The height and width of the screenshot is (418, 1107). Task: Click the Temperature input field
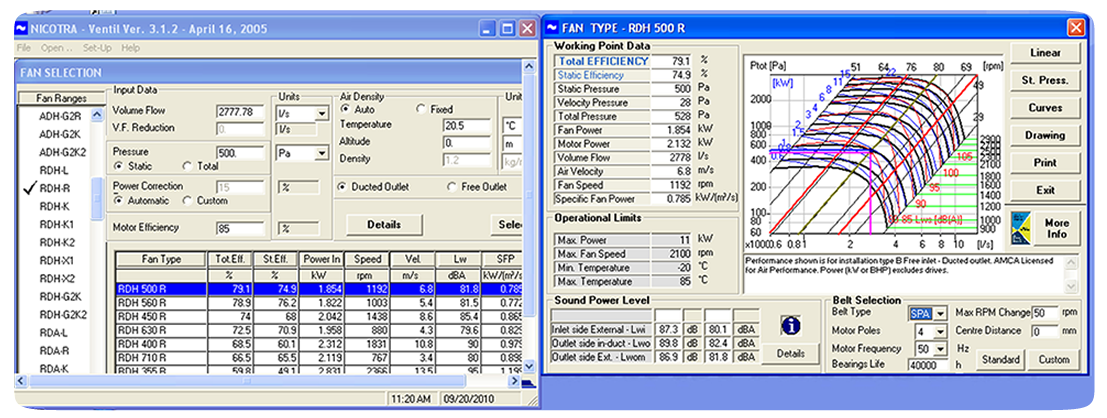(467, 126)
